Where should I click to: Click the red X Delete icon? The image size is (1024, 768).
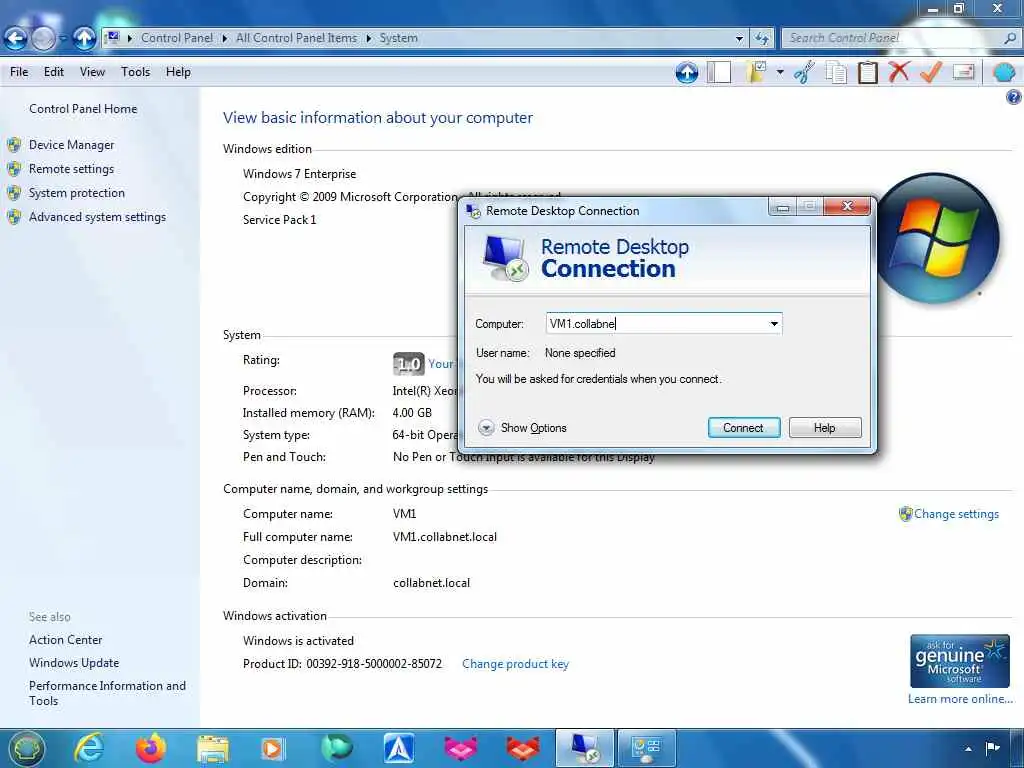[x=899, y=71]
